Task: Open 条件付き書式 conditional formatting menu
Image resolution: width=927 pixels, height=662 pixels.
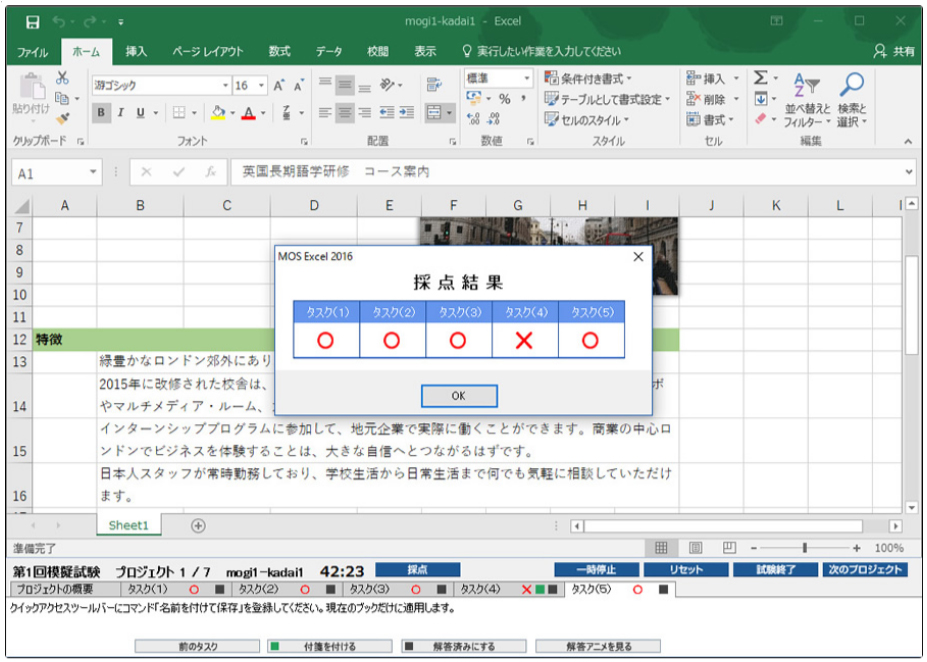Action: (588, 78)
